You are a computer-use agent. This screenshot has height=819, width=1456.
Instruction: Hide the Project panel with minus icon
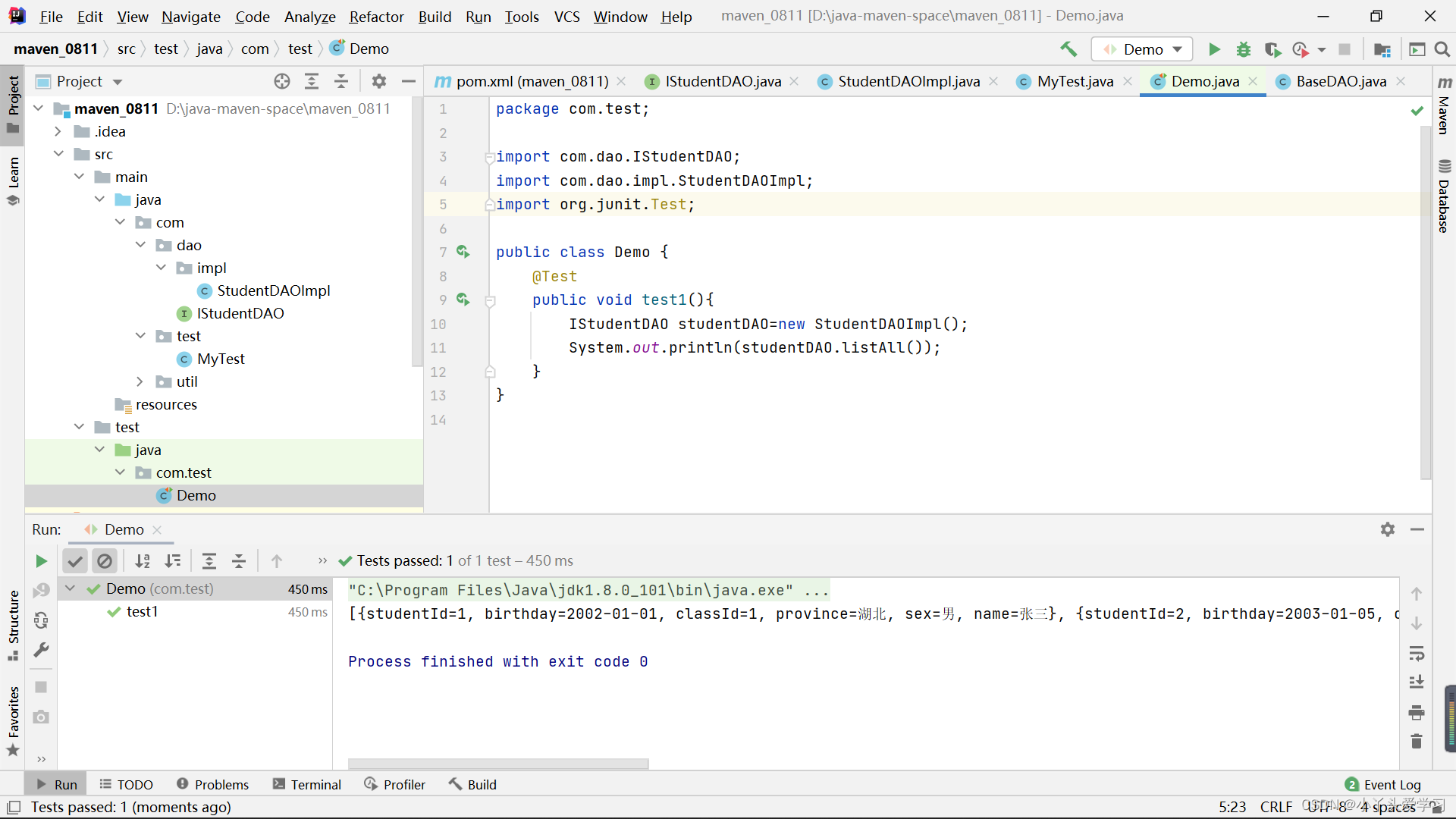pyautogui.click(x=409, y=81)
